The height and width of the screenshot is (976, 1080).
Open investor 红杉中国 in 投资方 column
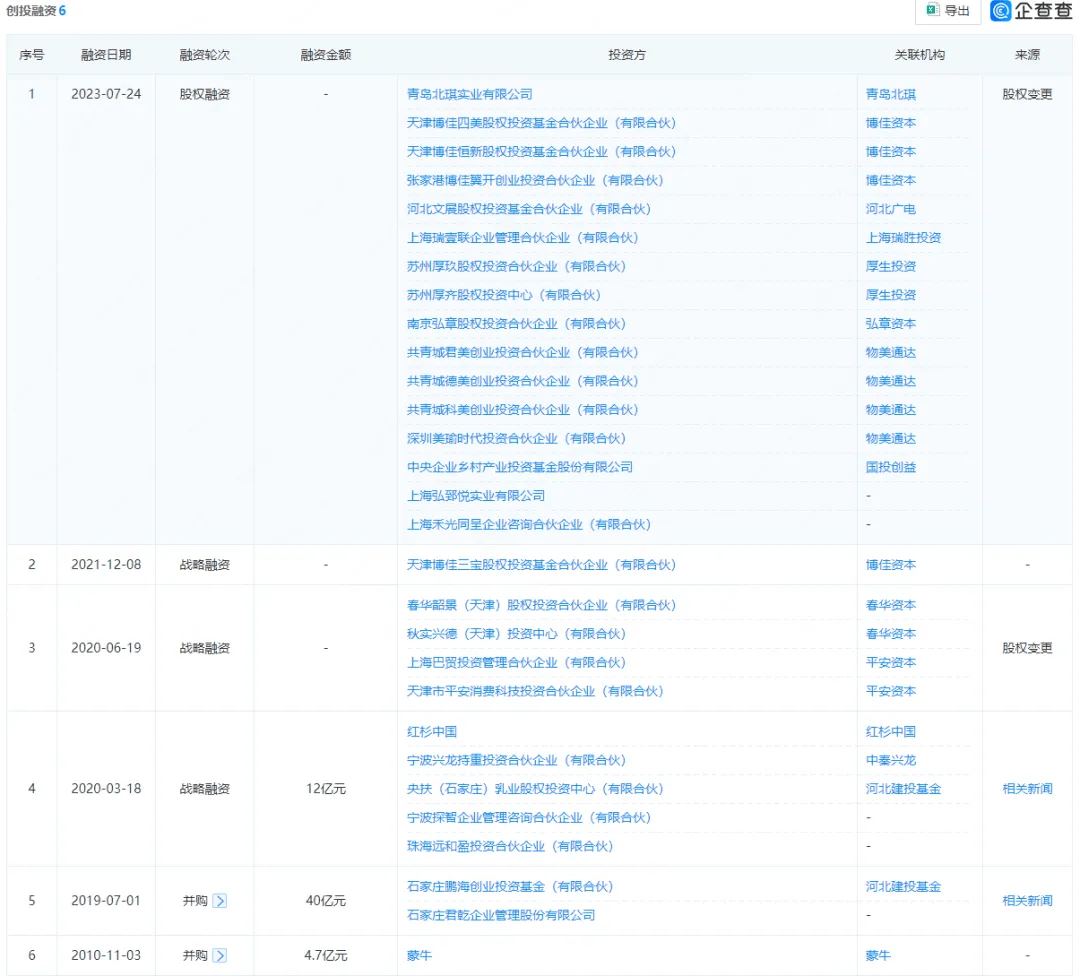432,732
